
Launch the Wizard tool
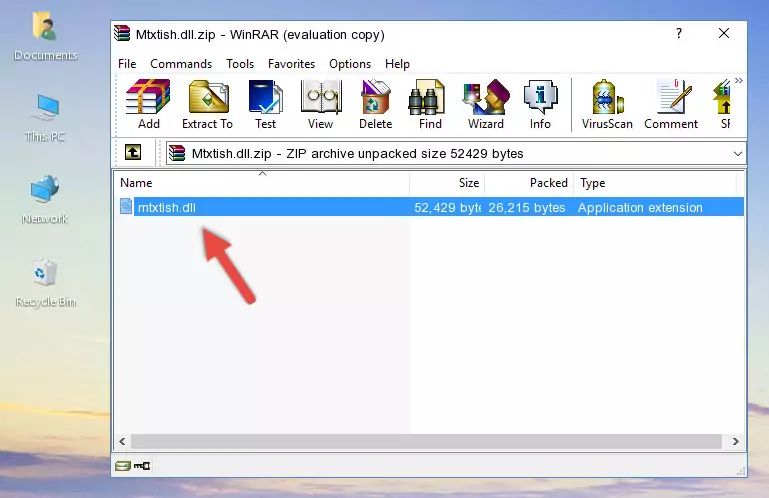(486, 104)
